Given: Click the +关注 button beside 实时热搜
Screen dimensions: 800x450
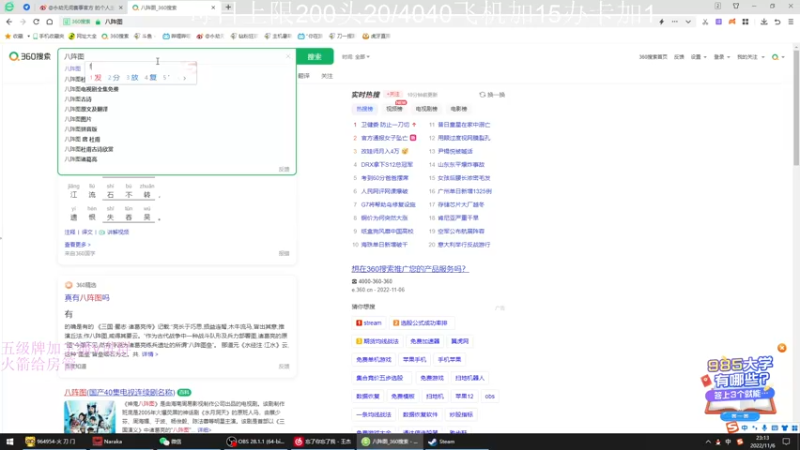Looking at the screenshot, I should [393, 94].
